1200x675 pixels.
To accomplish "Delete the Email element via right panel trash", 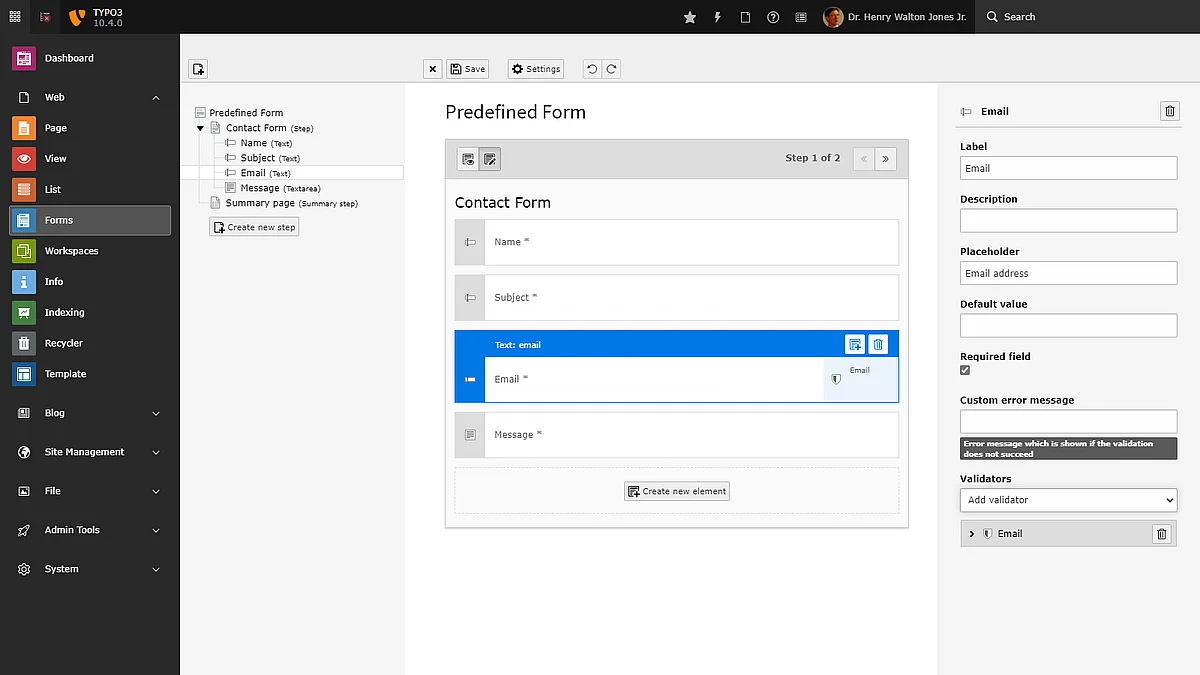I will (x=1169, y=111).
